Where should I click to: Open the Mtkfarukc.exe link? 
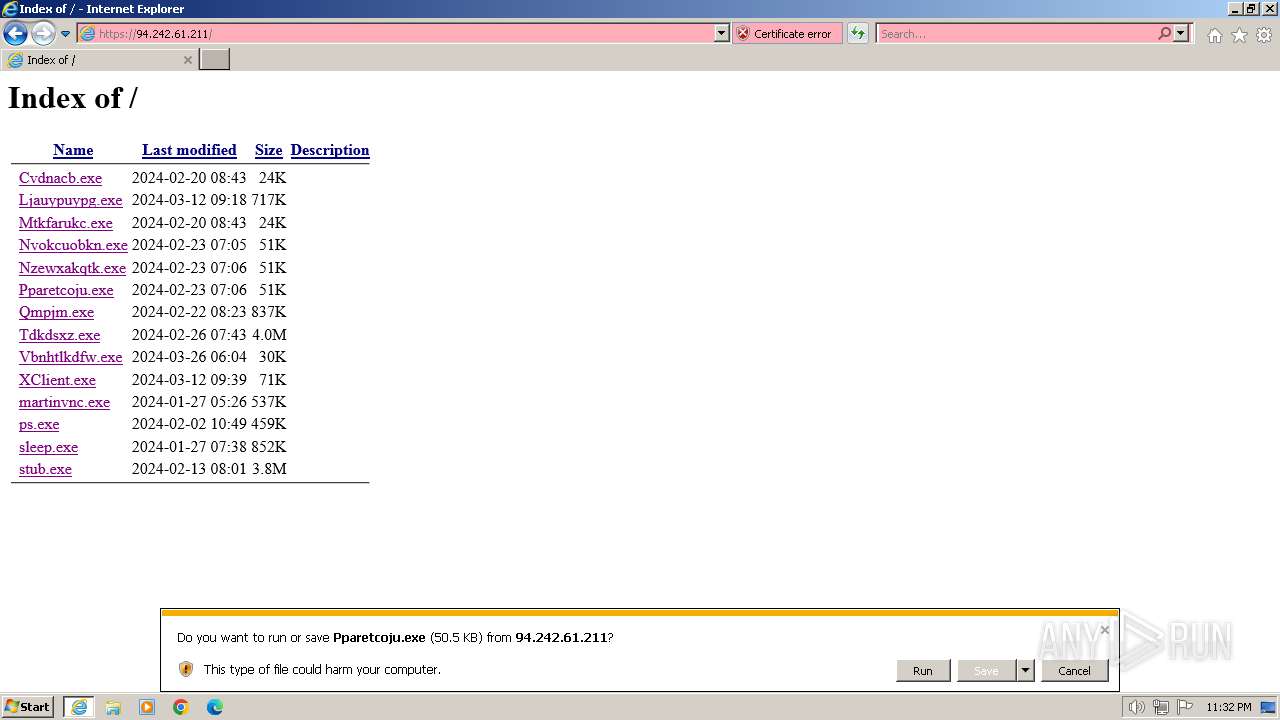(x=66, y=223)
